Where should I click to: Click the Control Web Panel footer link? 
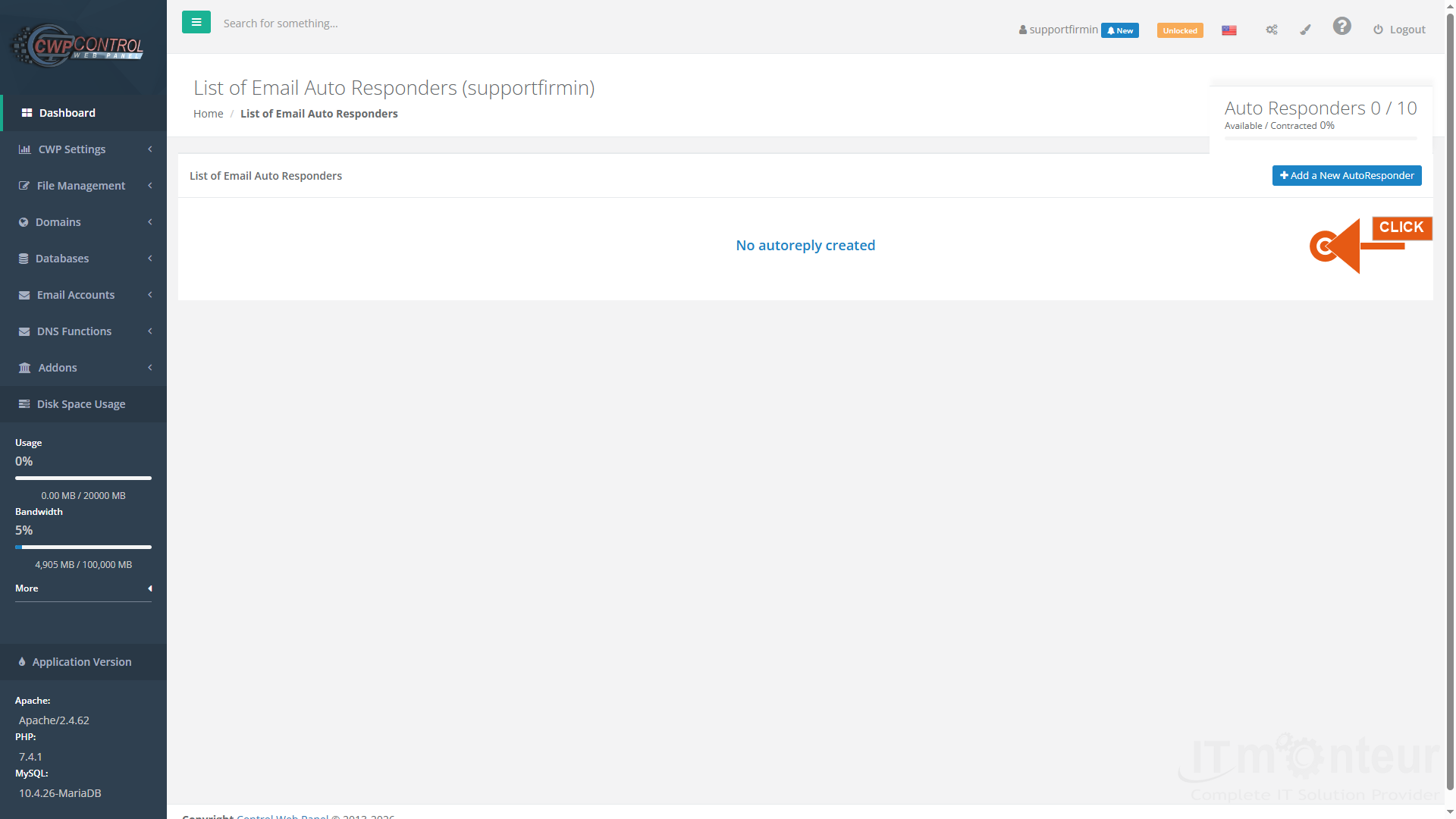[283, 815]
